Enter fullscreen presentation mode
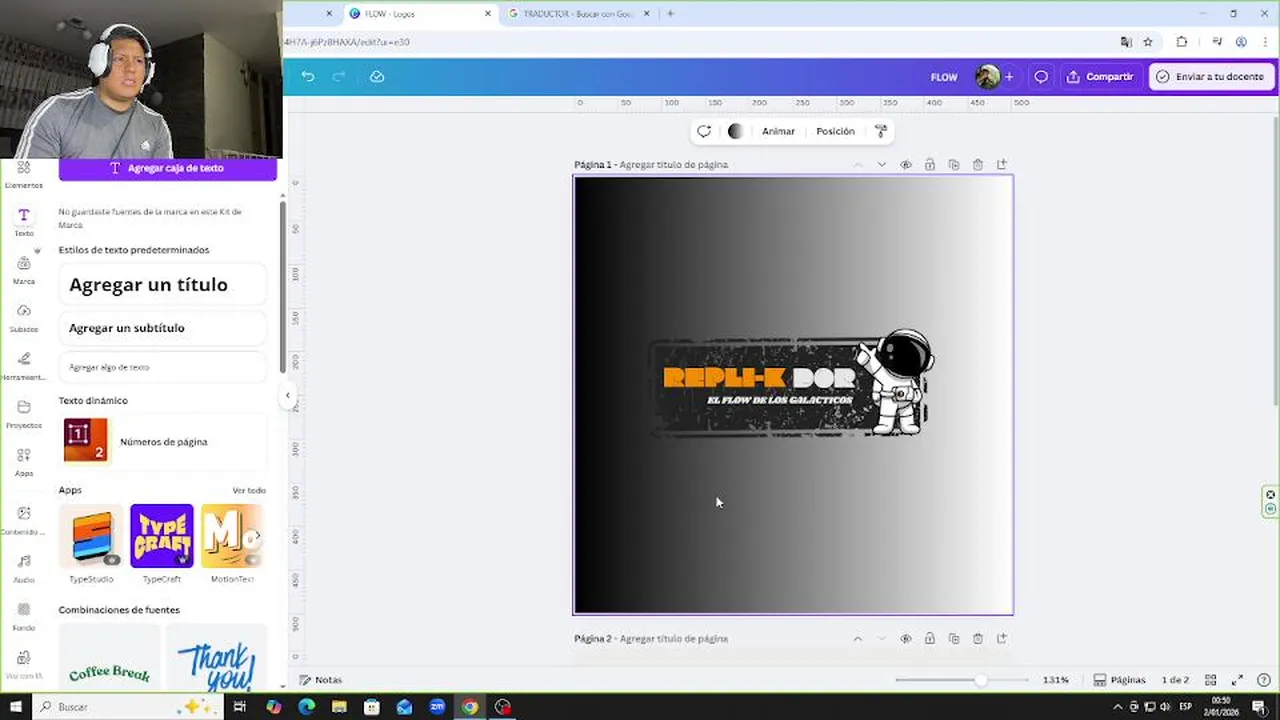The width and height of the screenshot is (1280, 720). tap(1237, 680)
